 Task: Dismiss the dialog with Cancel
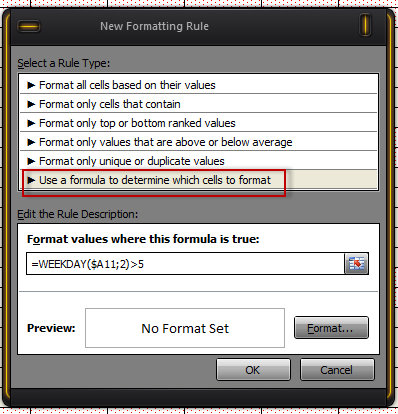tap(337, 370)
